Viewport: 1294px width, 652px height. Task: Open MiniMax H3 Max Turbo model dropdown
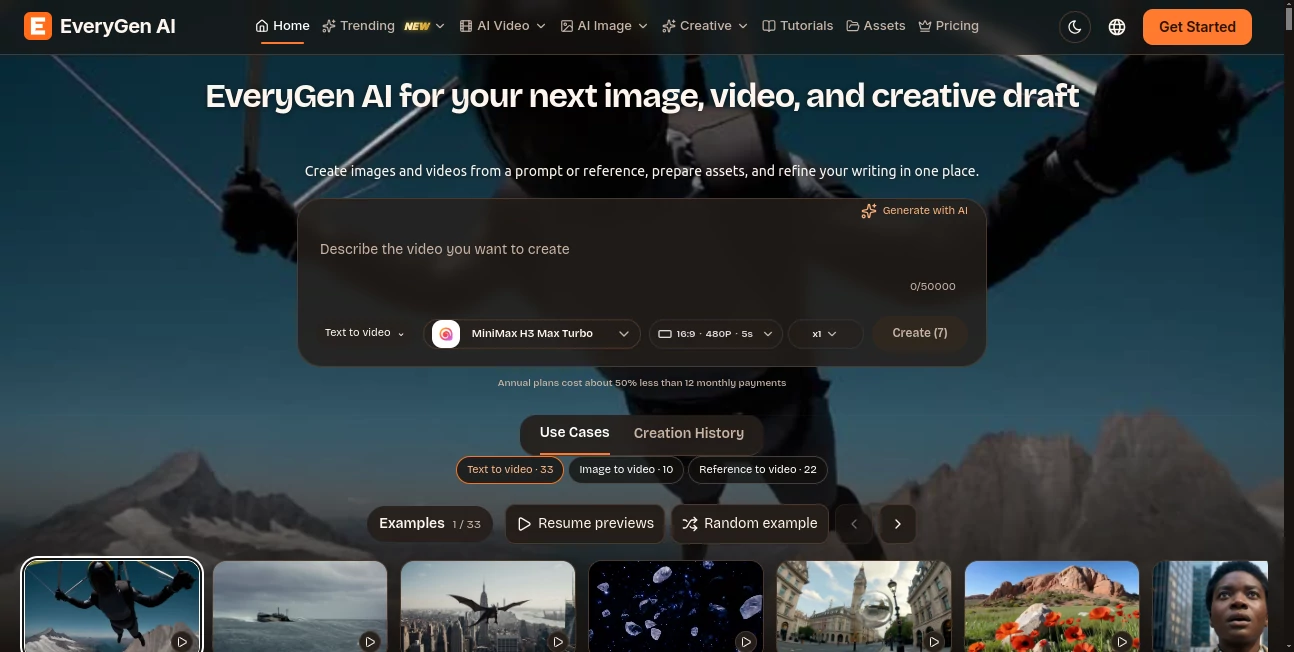click(x=534, y=334)
